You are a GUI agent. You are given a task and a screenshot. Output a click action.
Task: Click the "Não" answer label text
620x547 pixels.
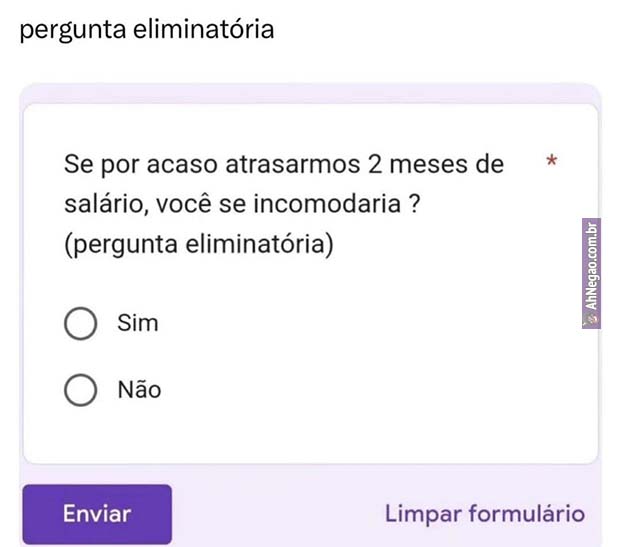click(x=139, y=390)
